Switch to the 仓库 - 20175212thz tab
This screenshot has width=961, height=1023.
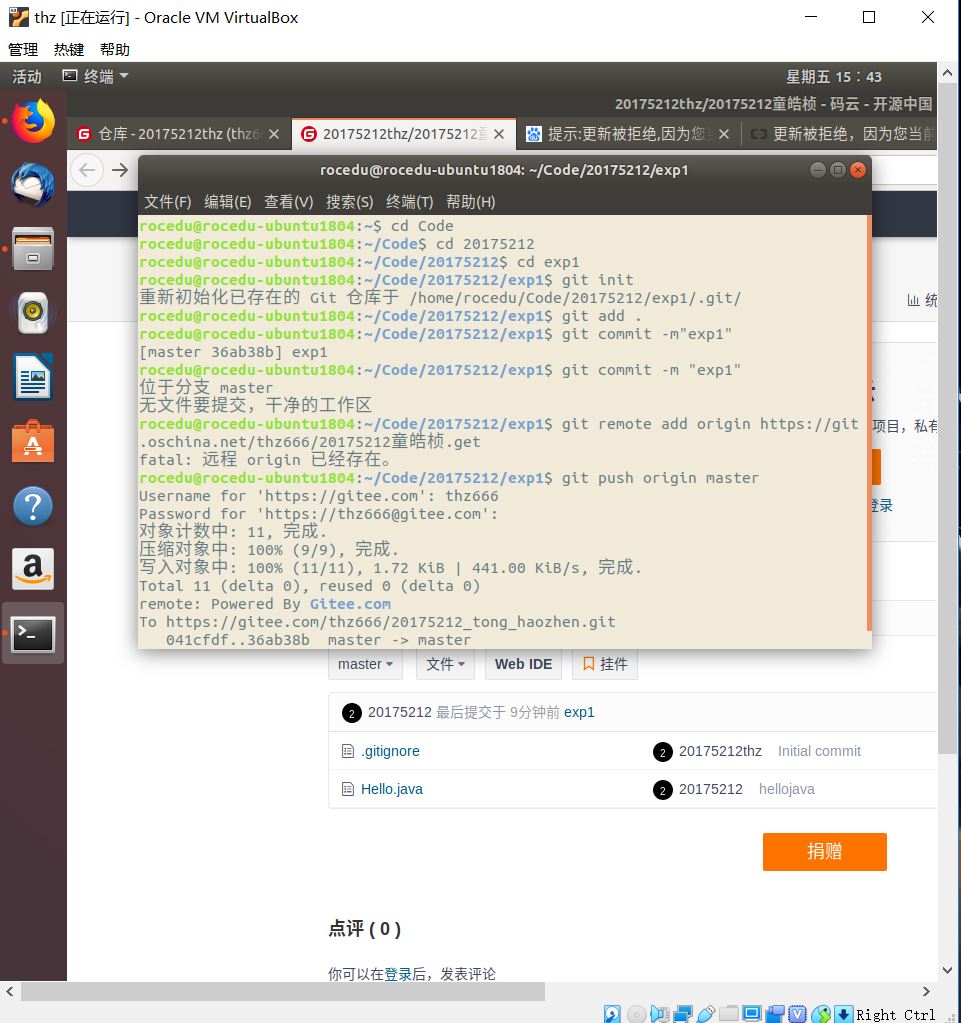179,134
